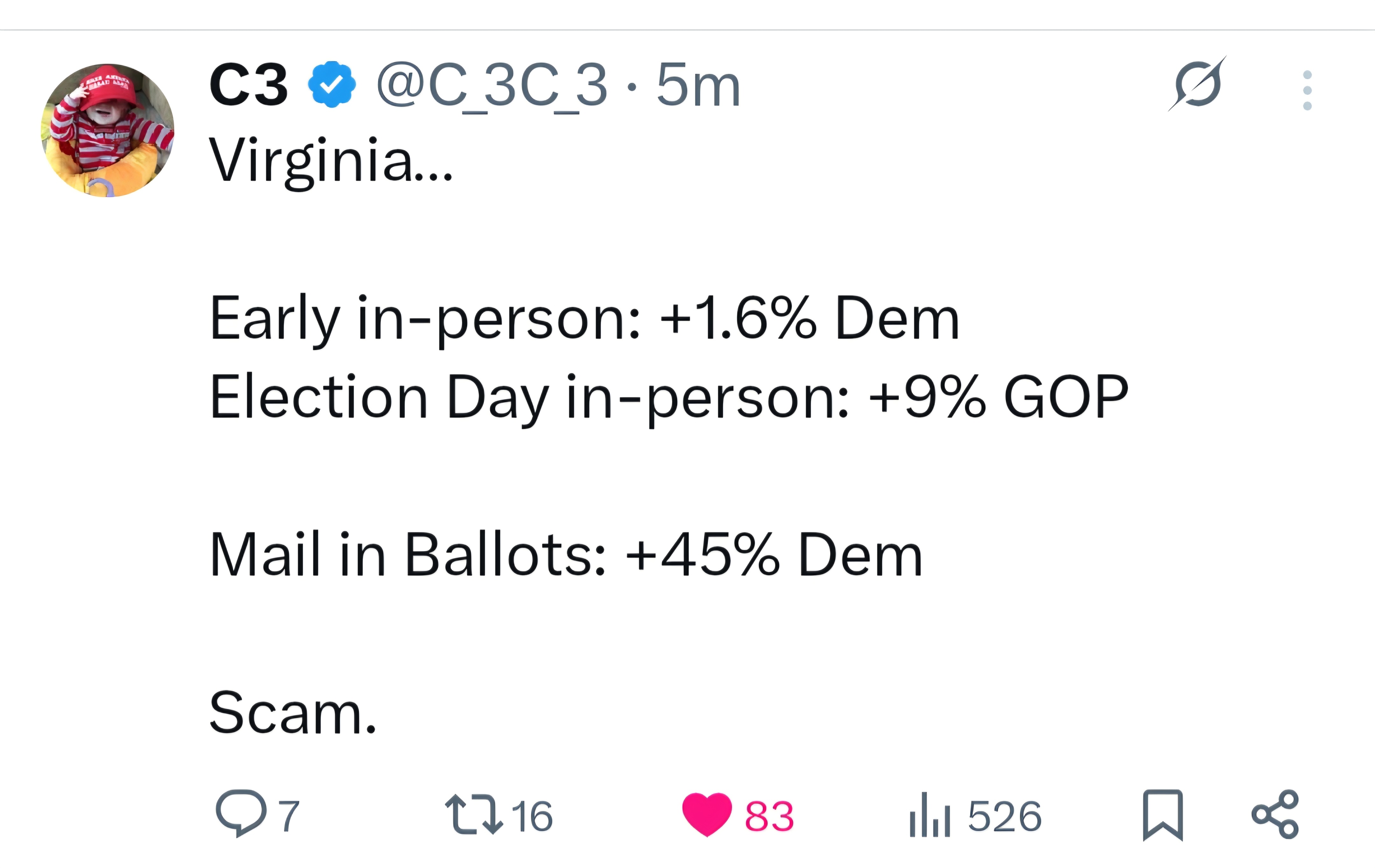Open the three-dot more options menu
The width and height of the screenshot is (1375, 868).
pos(1307,90)
